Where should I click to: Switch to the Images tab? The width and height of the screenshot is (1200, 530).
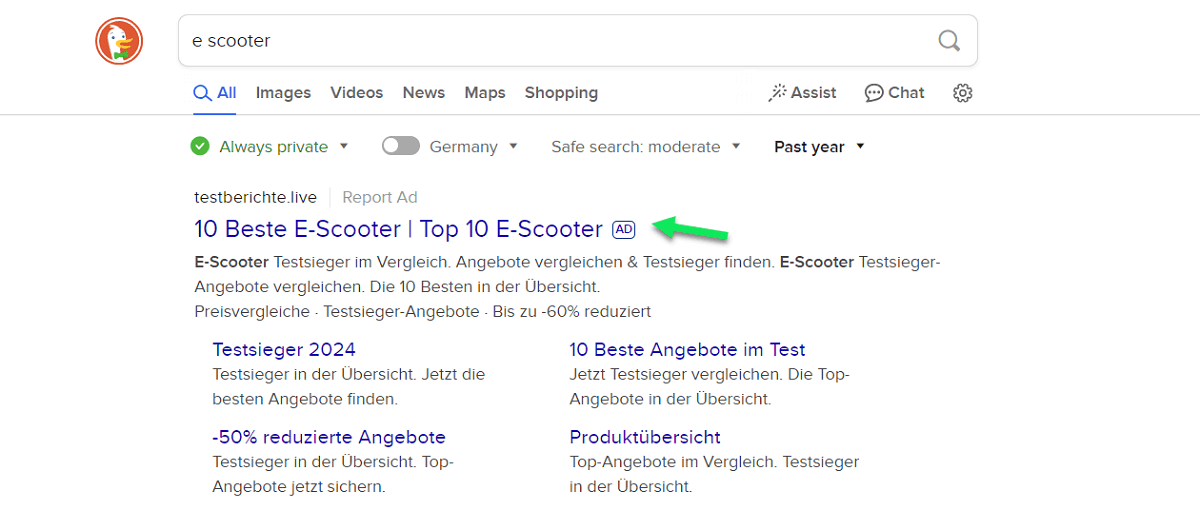click(283, 93)
